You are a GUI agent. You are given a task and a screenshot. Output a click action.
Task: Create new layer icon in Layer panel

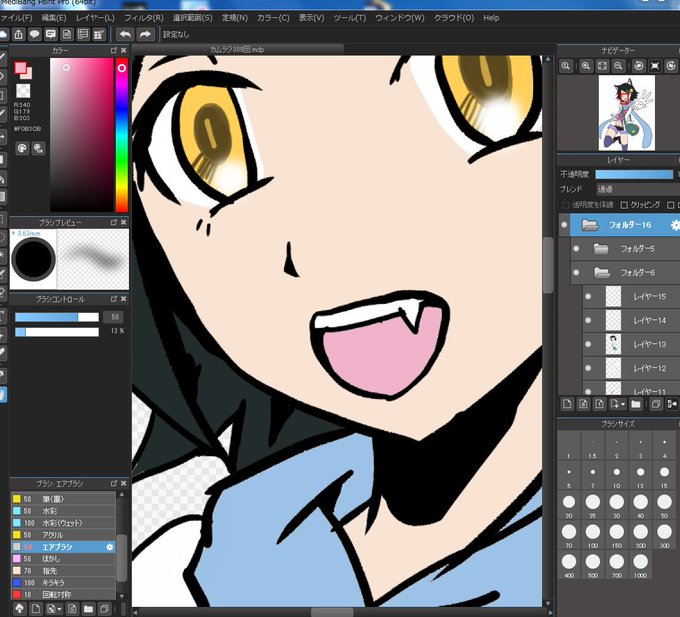coord(567,404)
